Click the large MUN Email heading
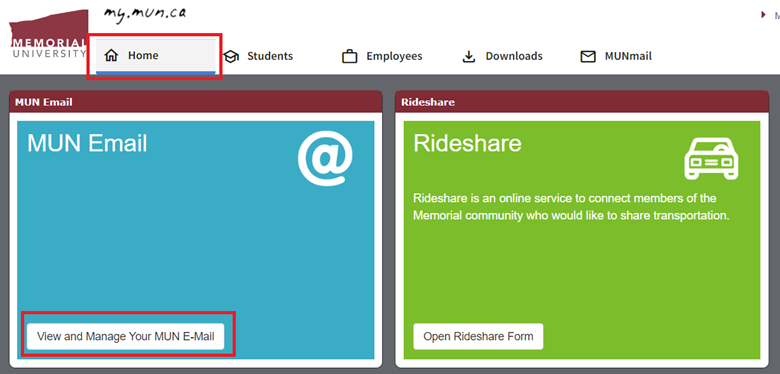 pyautogui.click(x=87, y=144)
